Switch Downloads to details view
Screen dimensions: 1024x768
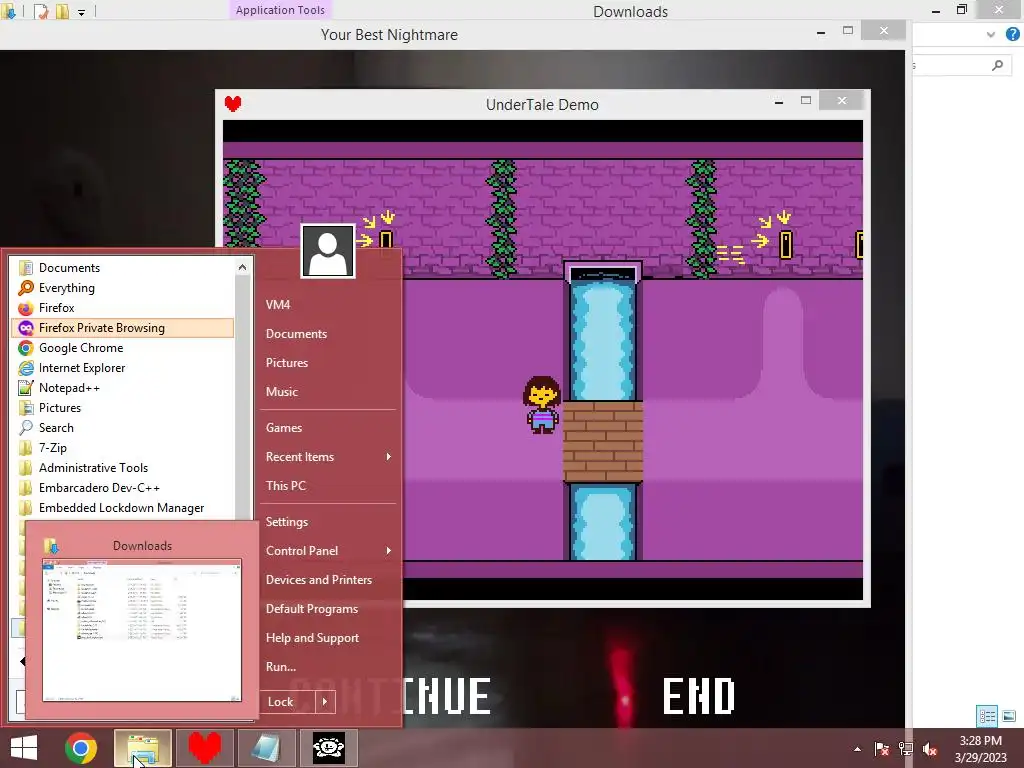987,716
